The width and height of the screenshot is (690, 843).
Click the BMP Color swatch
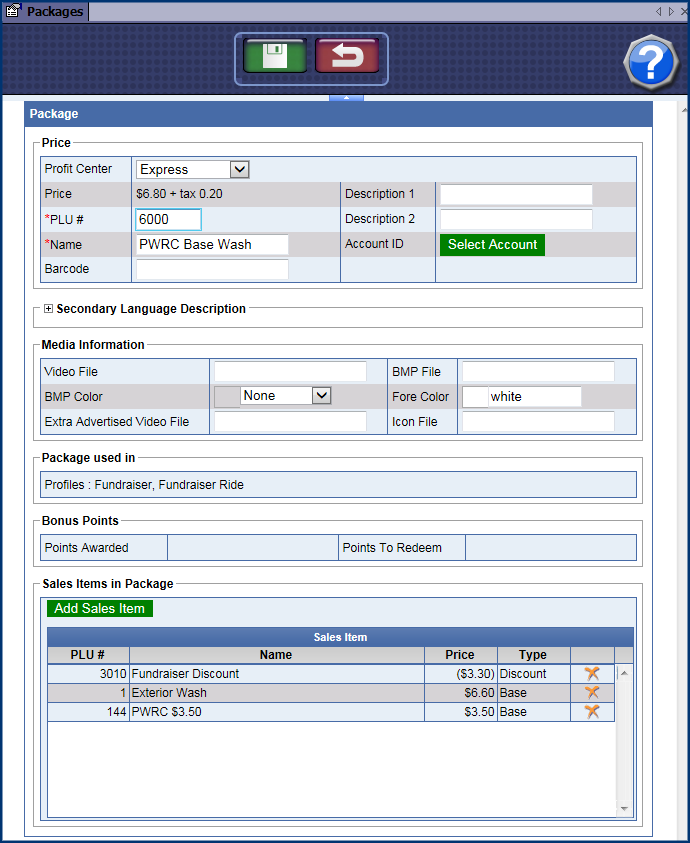[x=227, y=397]
